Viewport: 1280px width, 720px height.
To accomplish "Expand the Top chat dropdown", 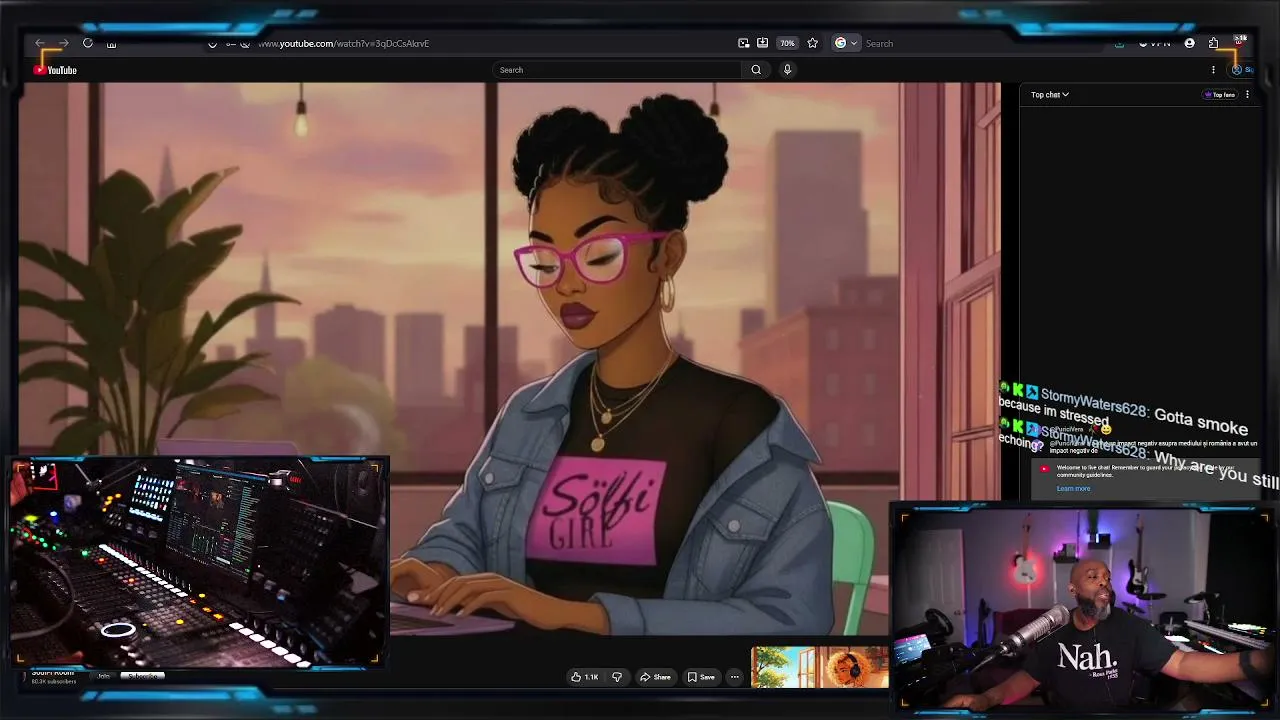I will (x=1050, y=95).
